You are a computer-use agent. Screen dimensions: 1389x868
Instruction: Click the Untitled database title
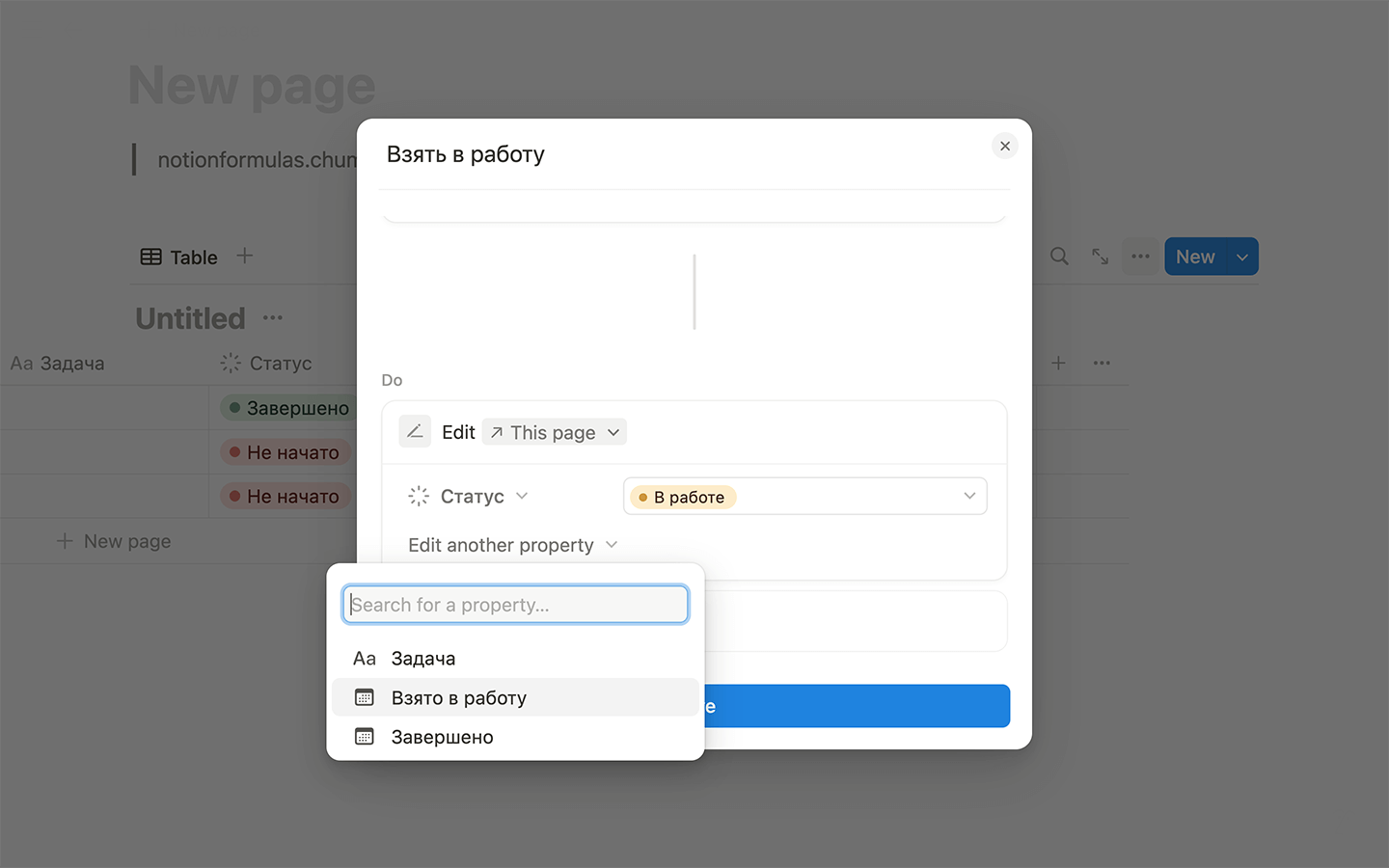coord(190,318)
